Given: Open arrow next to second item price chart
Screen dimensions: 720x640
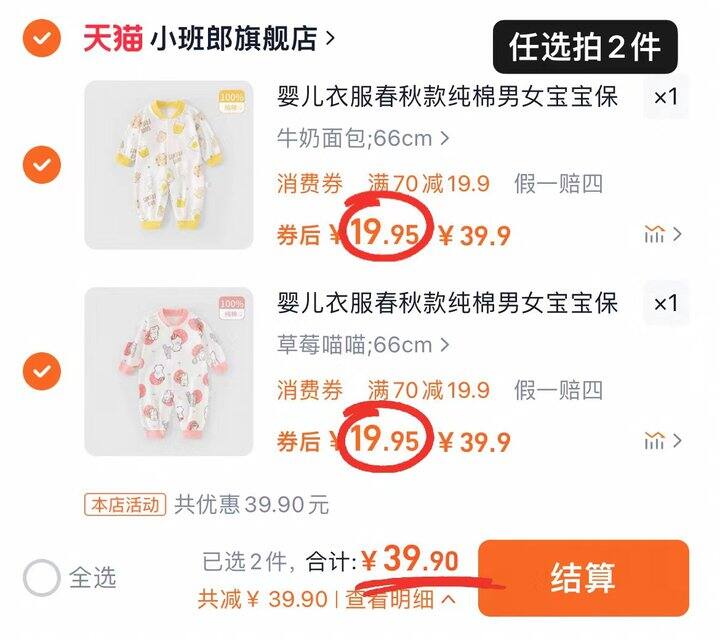Looking at the screenshot, I should [x=677, y=441].
